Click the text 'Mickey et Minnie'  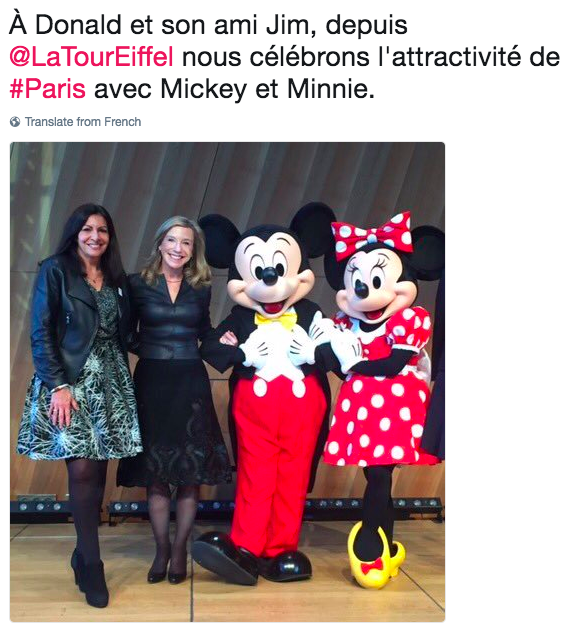coord(266,88)
